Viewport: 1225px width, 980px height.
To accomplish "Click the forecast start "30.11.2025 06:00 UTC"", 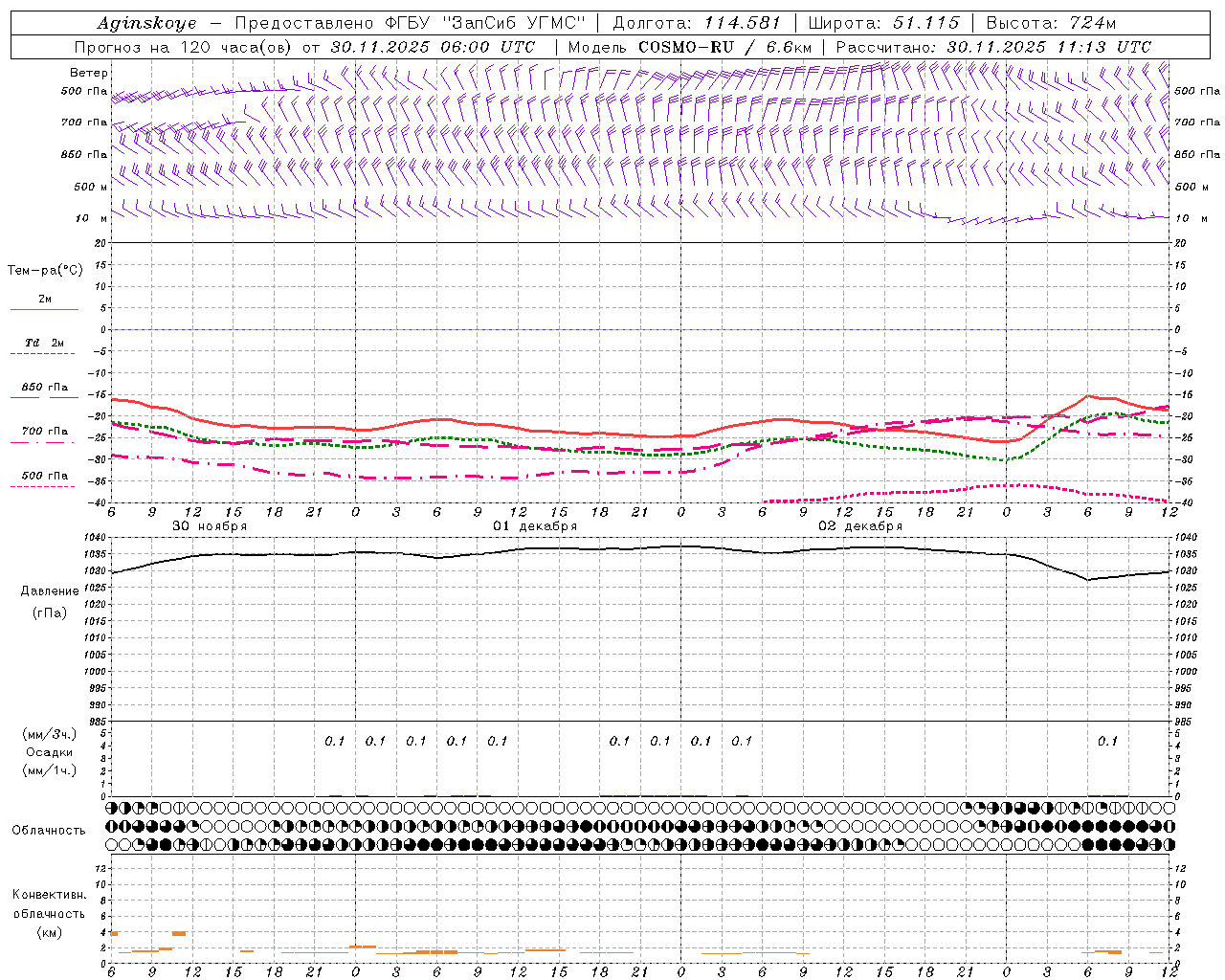I will [433, 47].
